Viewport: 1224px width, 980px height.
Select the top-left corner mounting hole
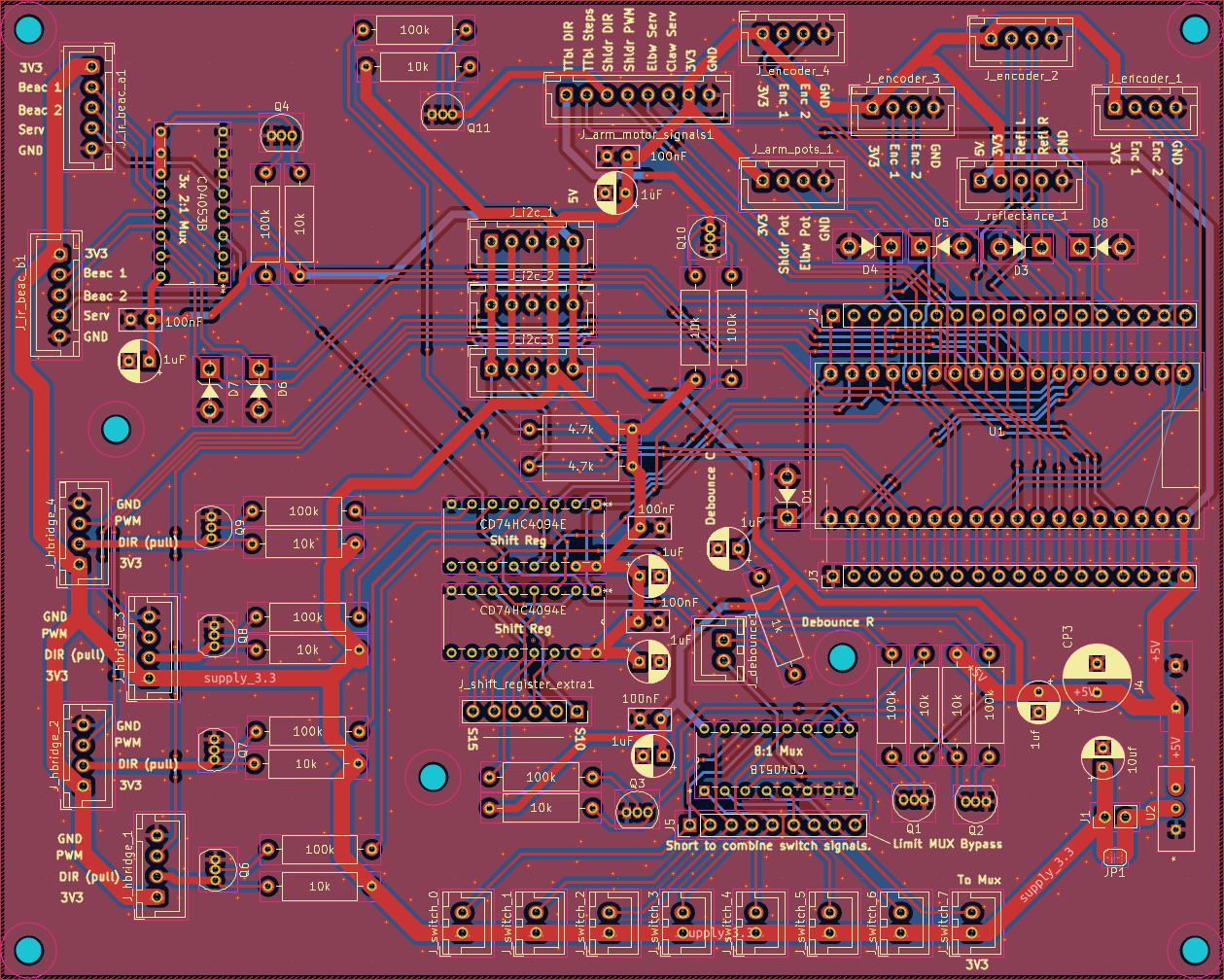pyautogui.click(x=30, y=30)
